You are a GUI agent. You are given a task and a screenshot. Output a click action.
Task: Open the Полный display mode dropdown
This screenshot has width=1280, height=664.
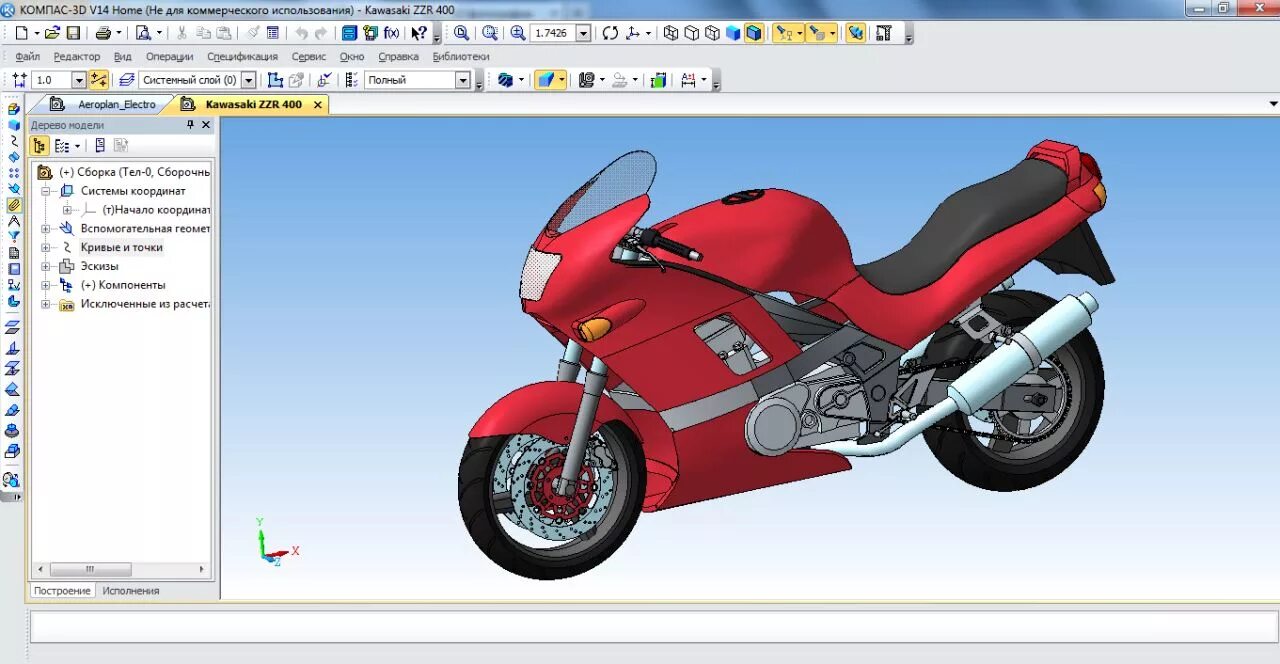click(463, 80)
